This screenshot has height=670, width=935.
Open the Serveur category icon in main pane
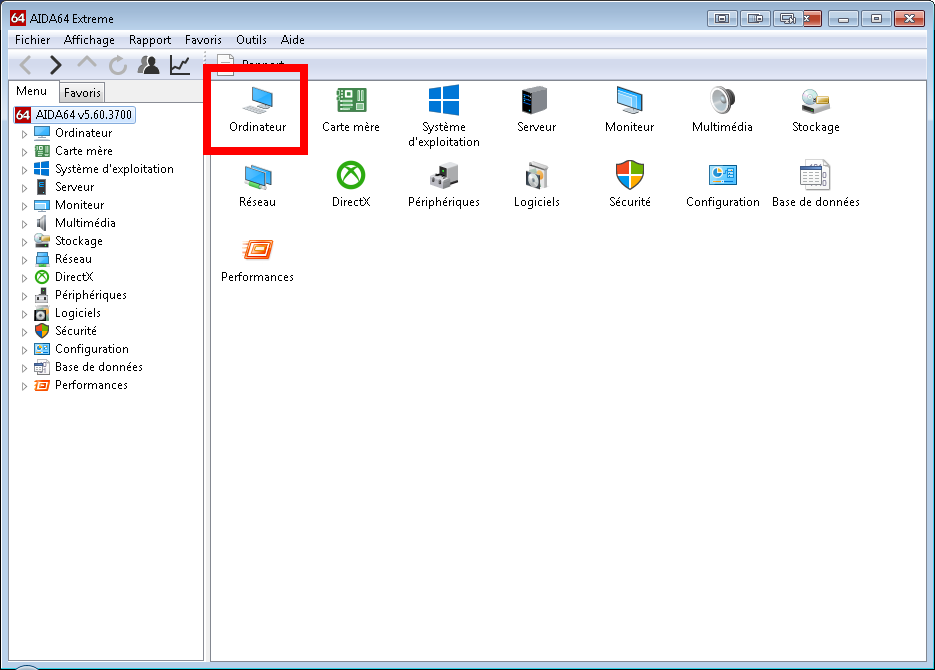[x=534, y=100]
